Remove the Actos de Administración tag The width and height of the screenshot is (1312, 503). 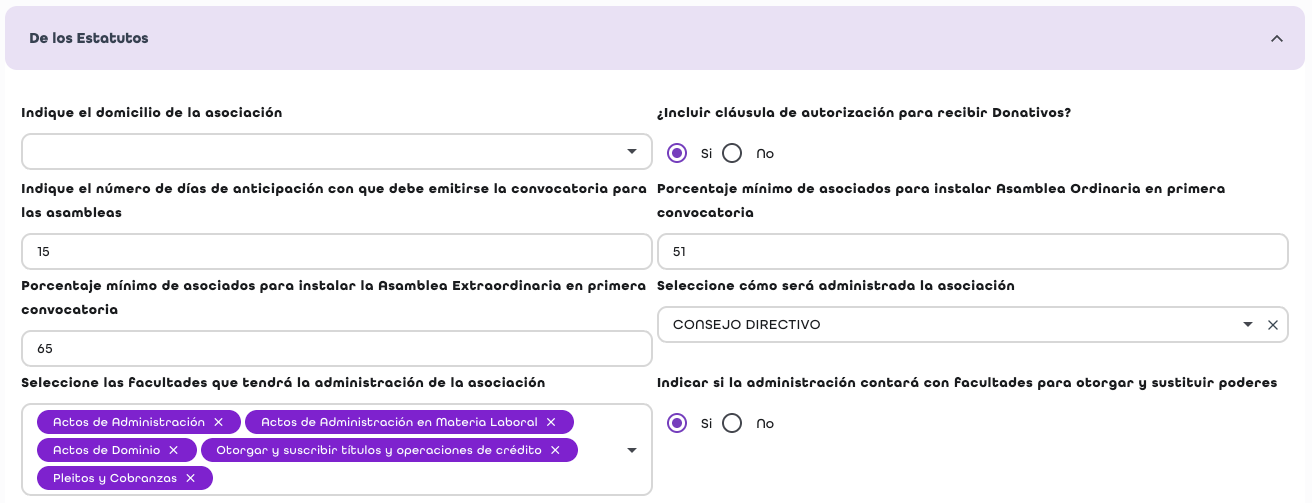(x=218, y=422)
